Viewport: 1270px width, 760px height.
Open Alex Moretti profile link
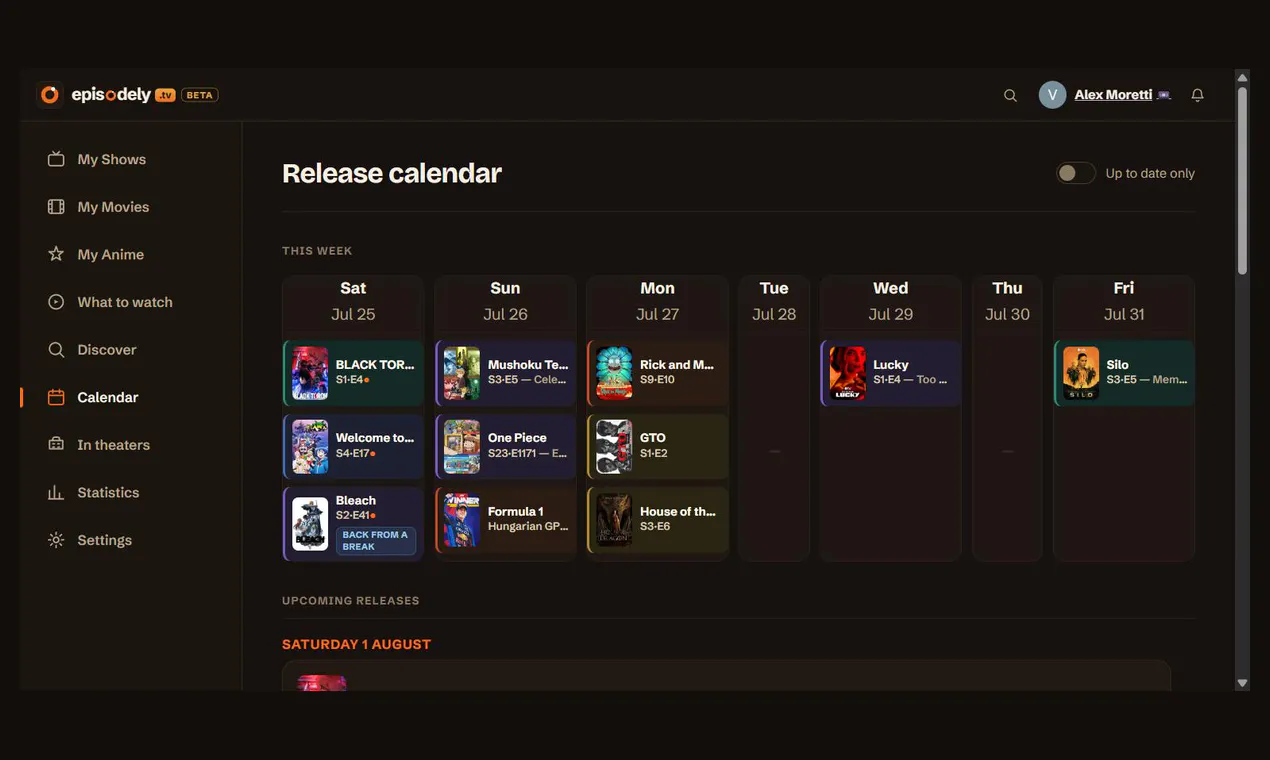[1113, 95]
